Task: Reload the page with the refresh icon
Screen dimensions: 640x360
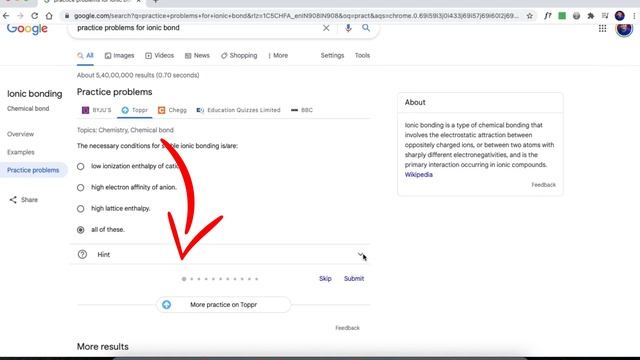Action: pos(35,16)
